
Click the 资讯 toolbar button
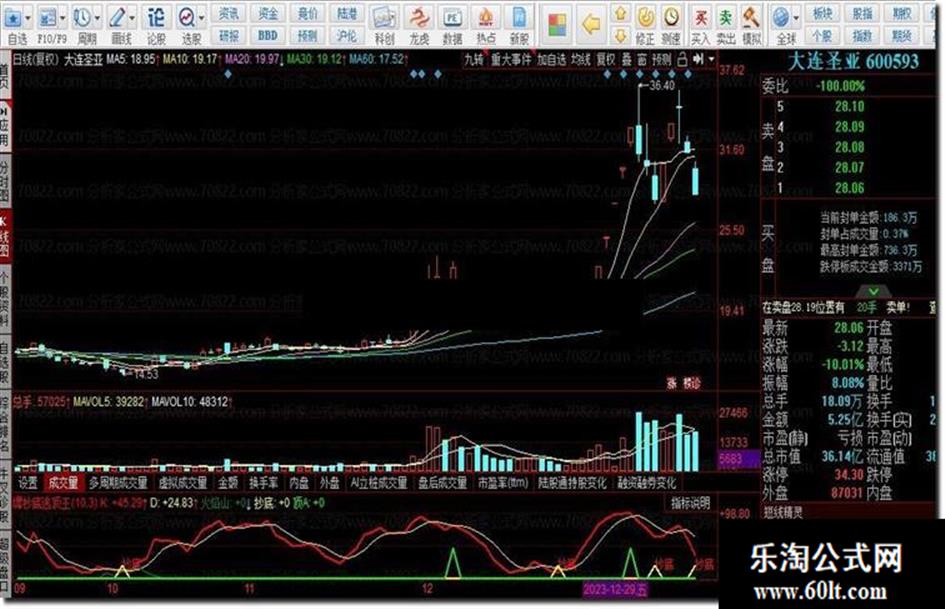pos(228,13)
